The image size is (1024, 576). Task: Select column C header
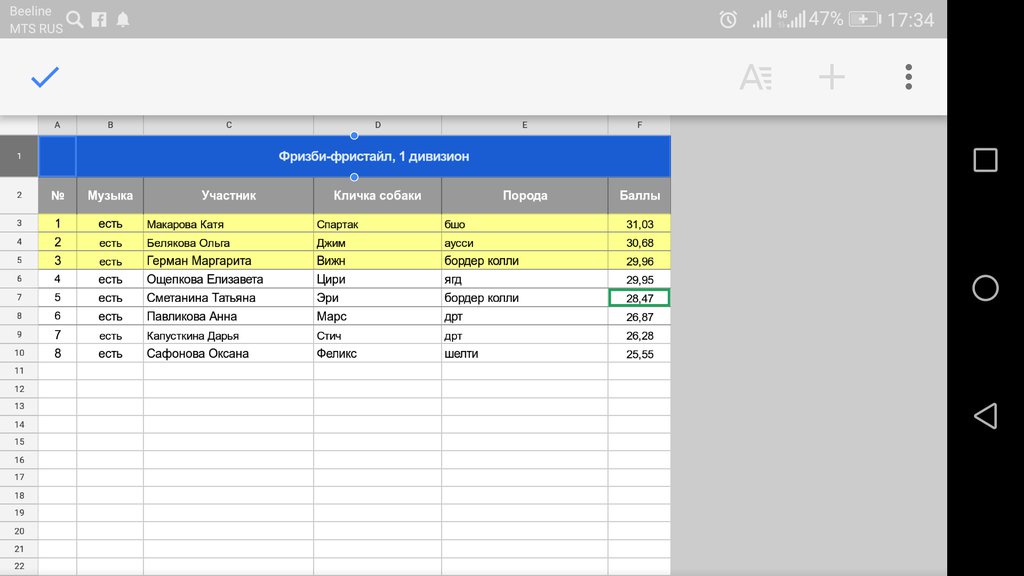click(x=229, y=125)
